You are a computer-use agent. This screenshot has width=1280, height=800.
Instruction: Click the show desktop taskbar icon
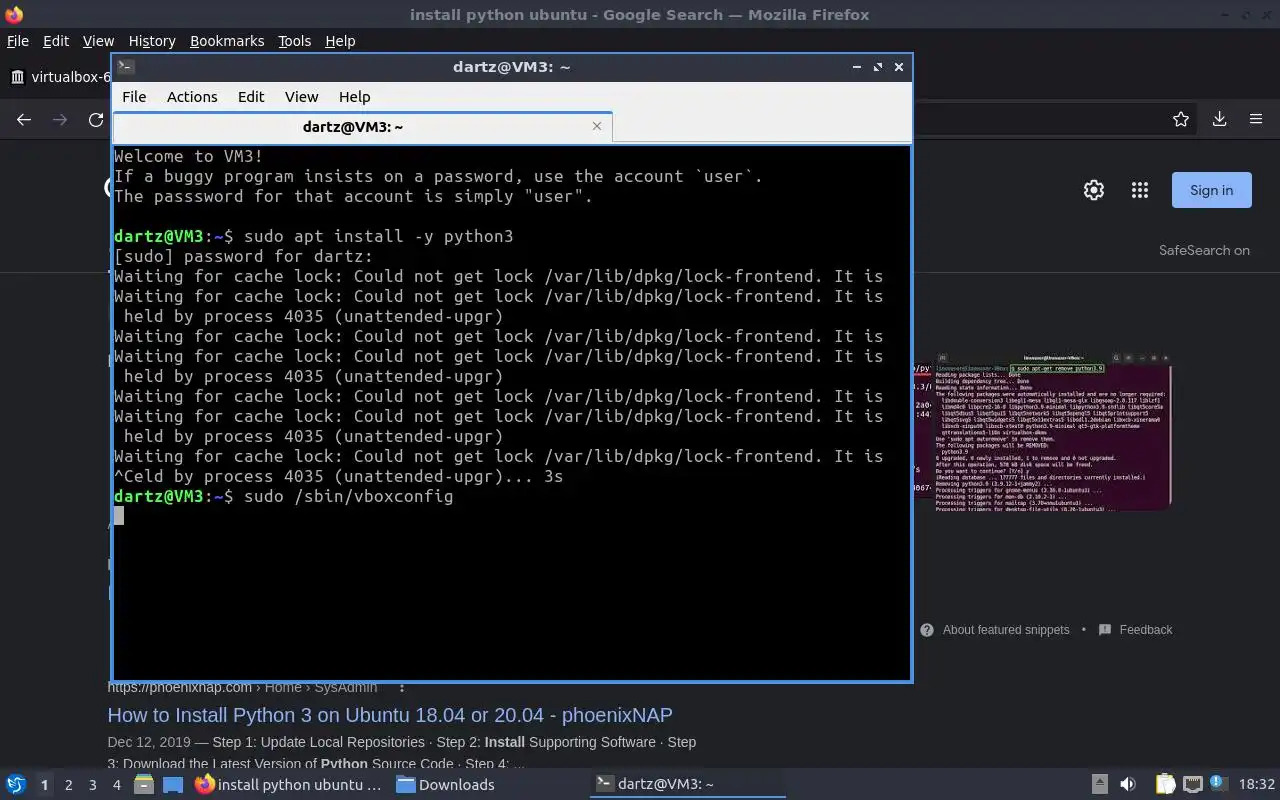click(173, 784)
